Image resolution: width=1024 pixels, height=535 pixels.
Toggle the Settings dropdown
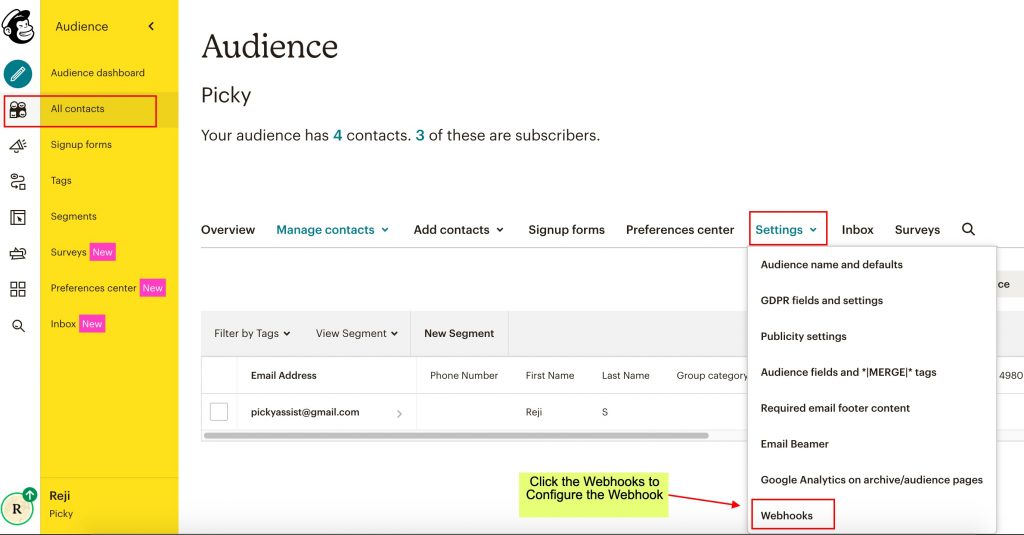(787, 230)
